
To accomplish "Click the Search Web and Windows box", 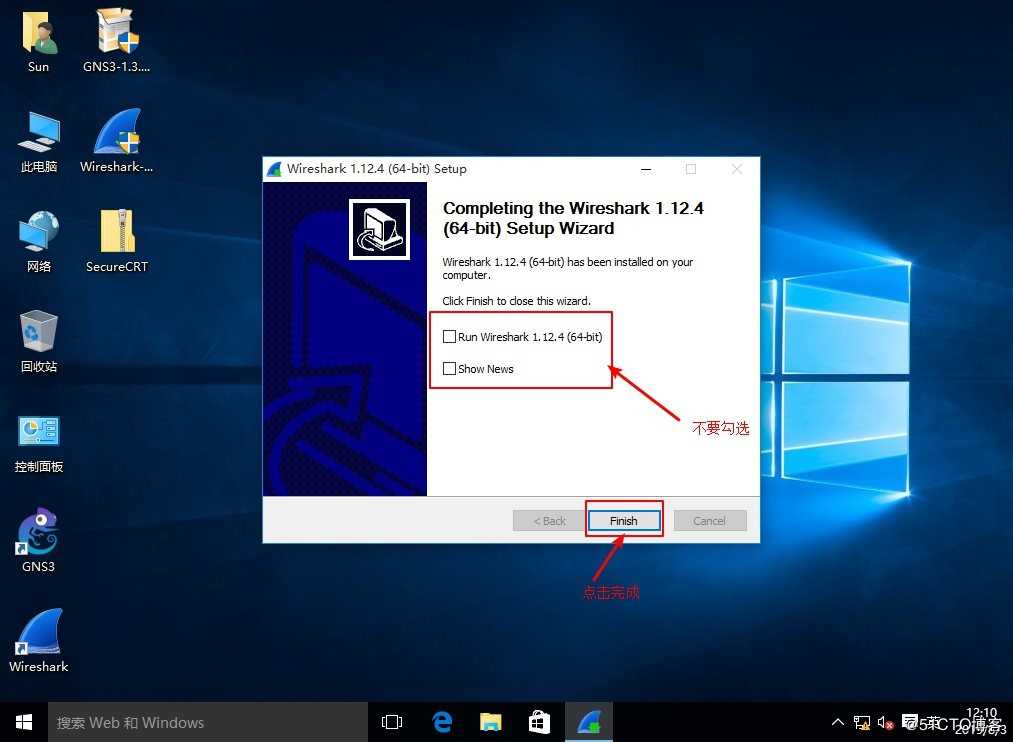I will point(208,722).
